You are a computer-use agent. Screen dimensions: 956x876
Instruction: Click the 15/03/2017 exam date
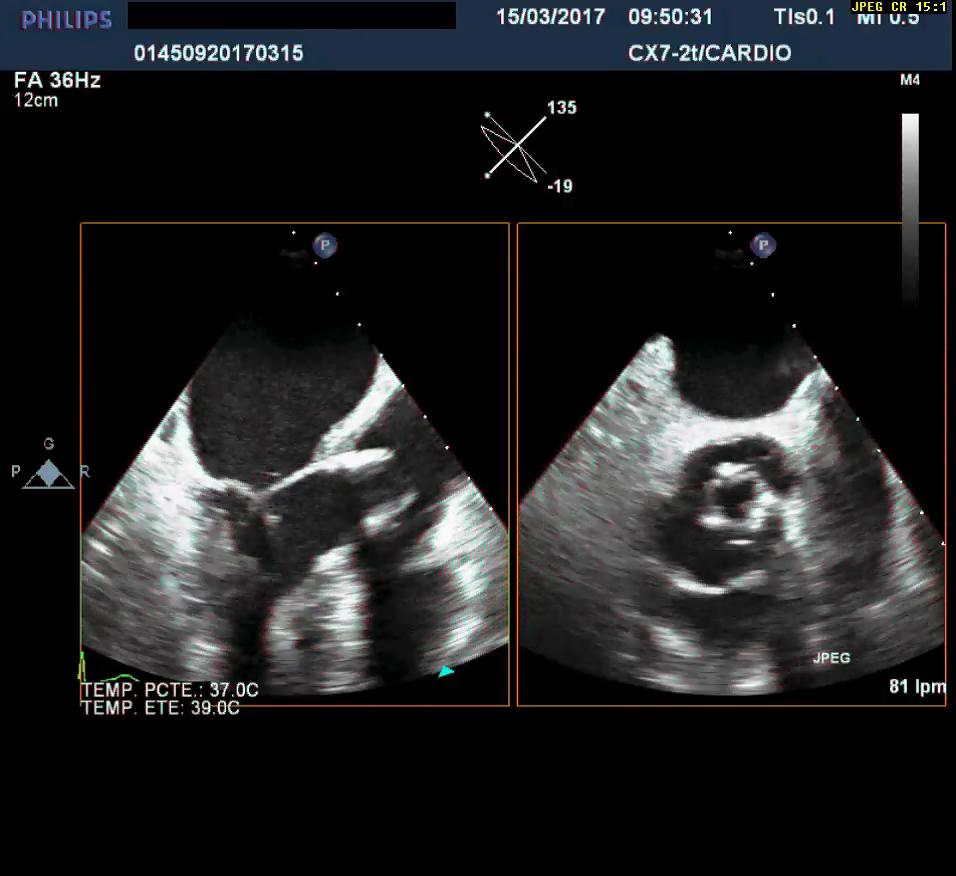[550, 17]
